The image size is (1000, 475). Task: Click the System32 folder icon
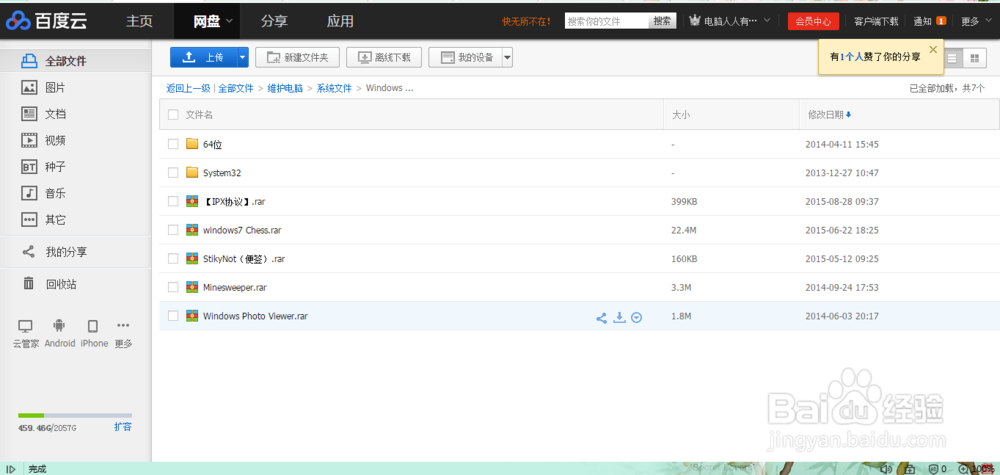click(x=192, y=173)
